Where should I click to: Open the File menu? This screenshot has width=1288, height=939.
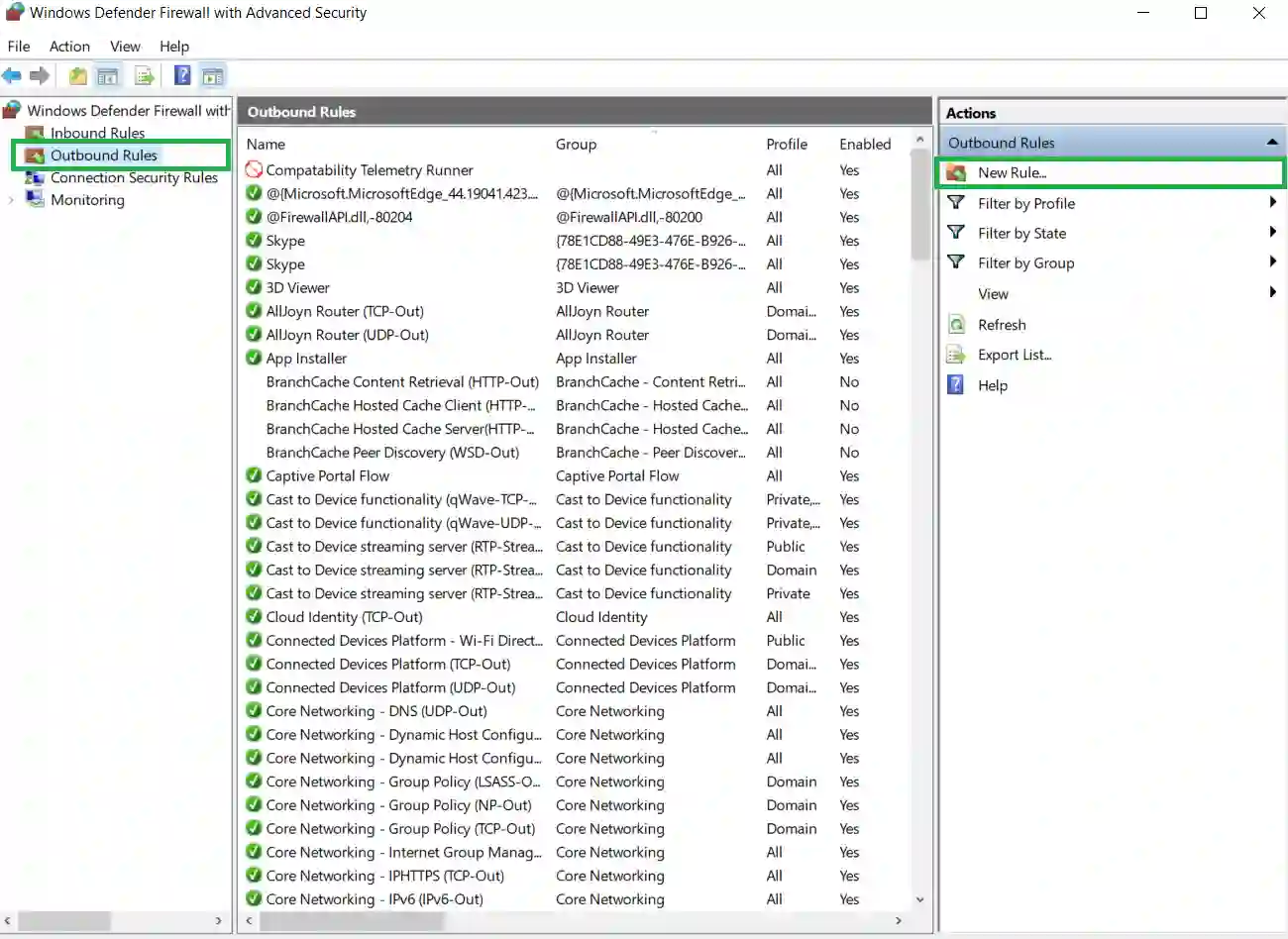coord(19,47)
